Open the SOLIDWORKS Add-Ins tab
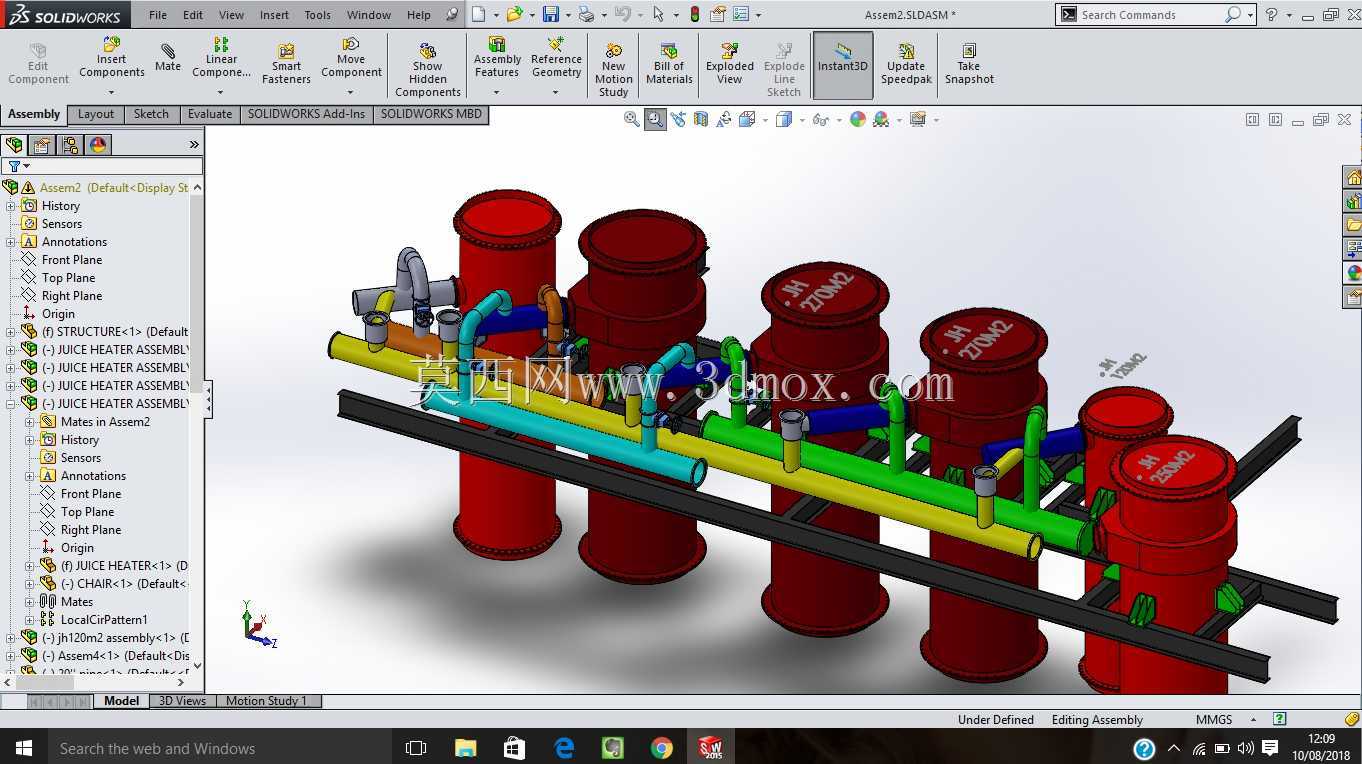 click(x=306, y=114)
